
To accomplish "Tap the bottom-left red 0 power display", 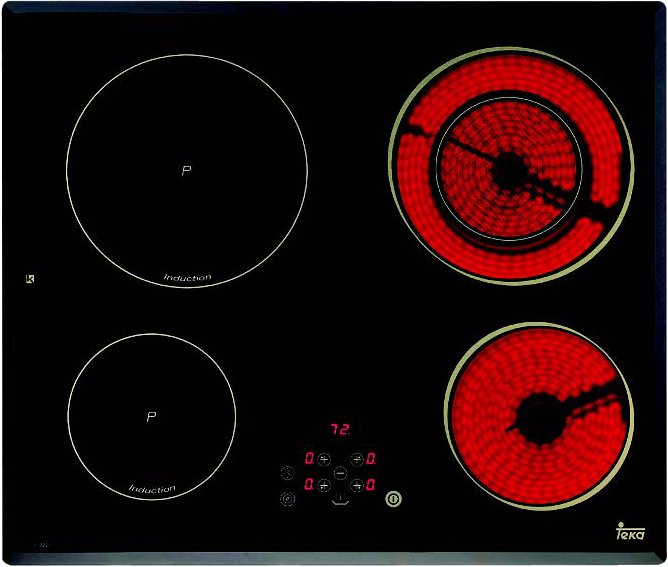I will 309,485.
